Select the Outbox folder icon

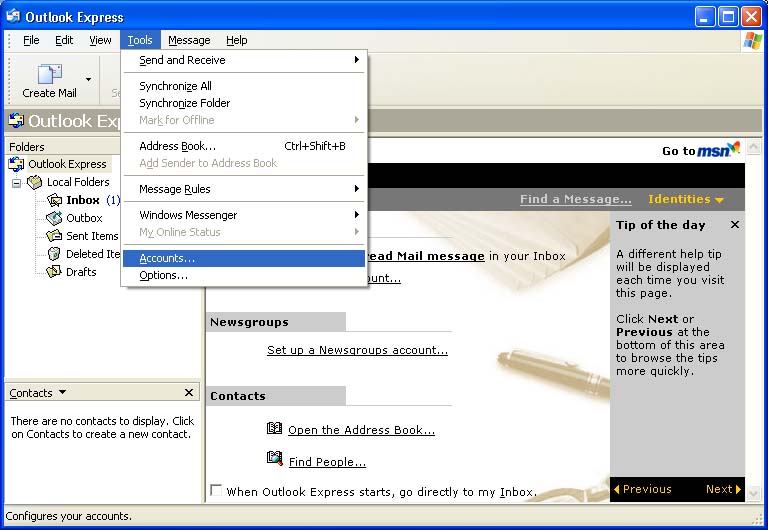pyautogui.click(x=54, y=218)
